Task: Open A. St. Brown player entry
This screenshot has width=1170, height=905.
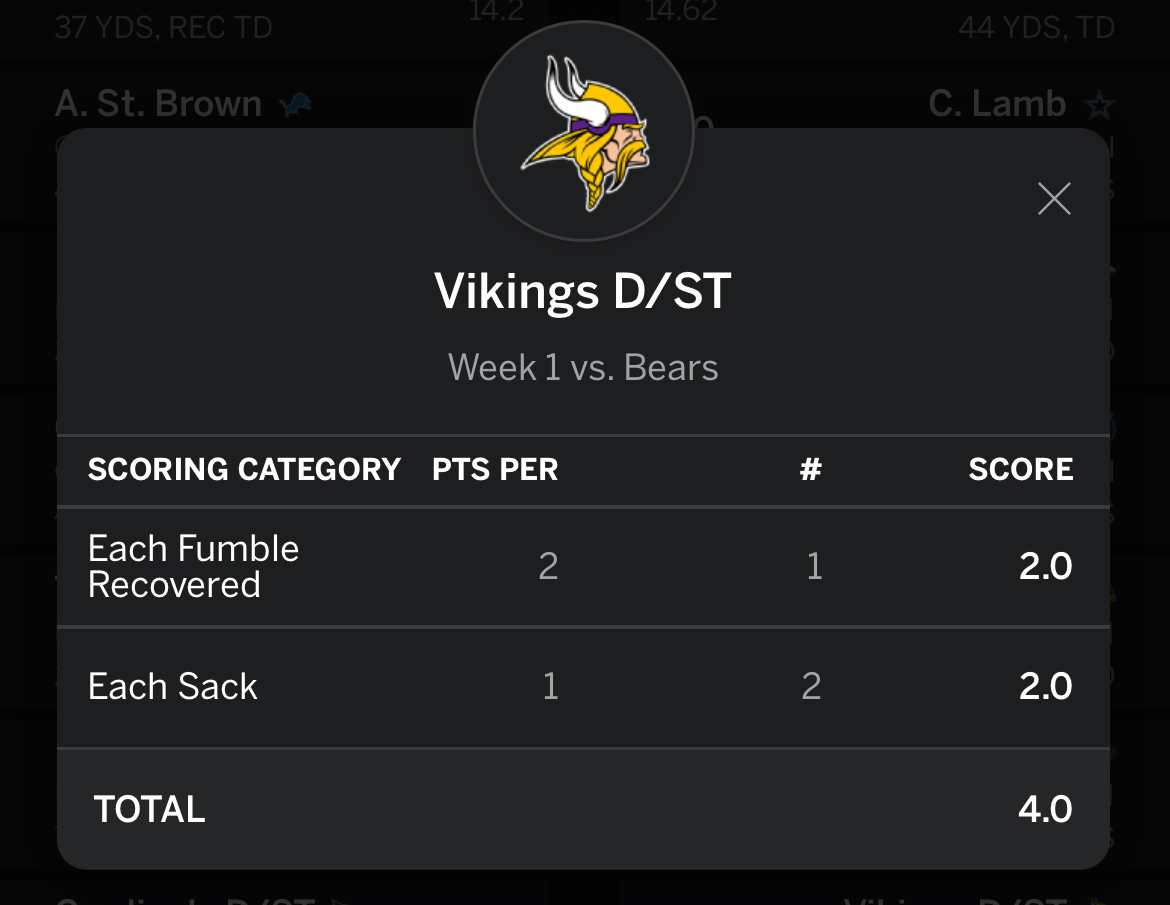Action: click(158, 104)
